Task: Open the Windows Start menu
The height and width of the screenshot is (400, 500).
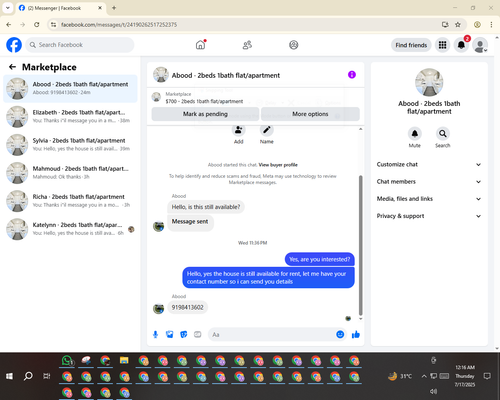Action: 9,376
